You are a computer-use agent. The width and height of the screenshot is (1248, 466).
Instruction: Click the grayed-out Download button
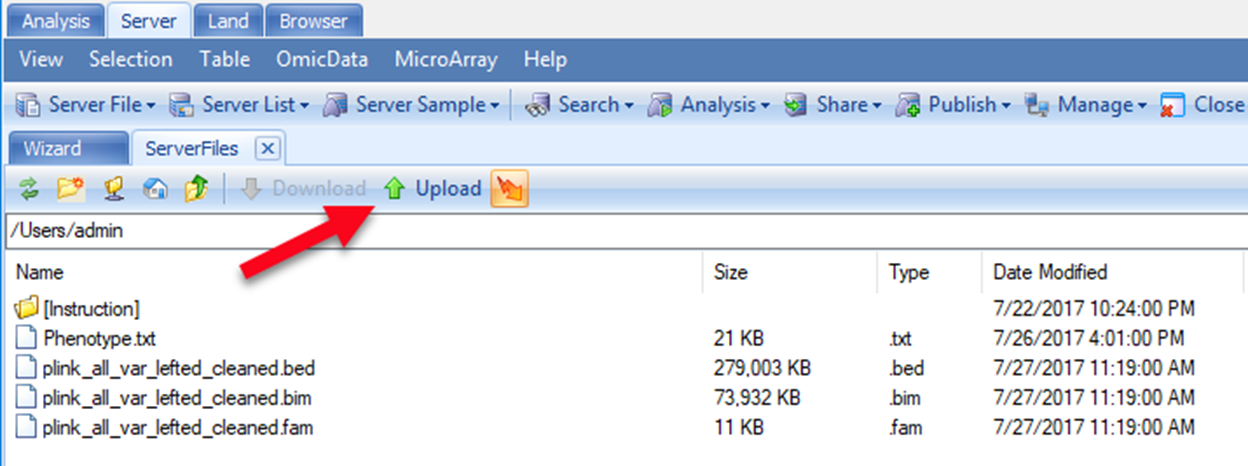305,188
